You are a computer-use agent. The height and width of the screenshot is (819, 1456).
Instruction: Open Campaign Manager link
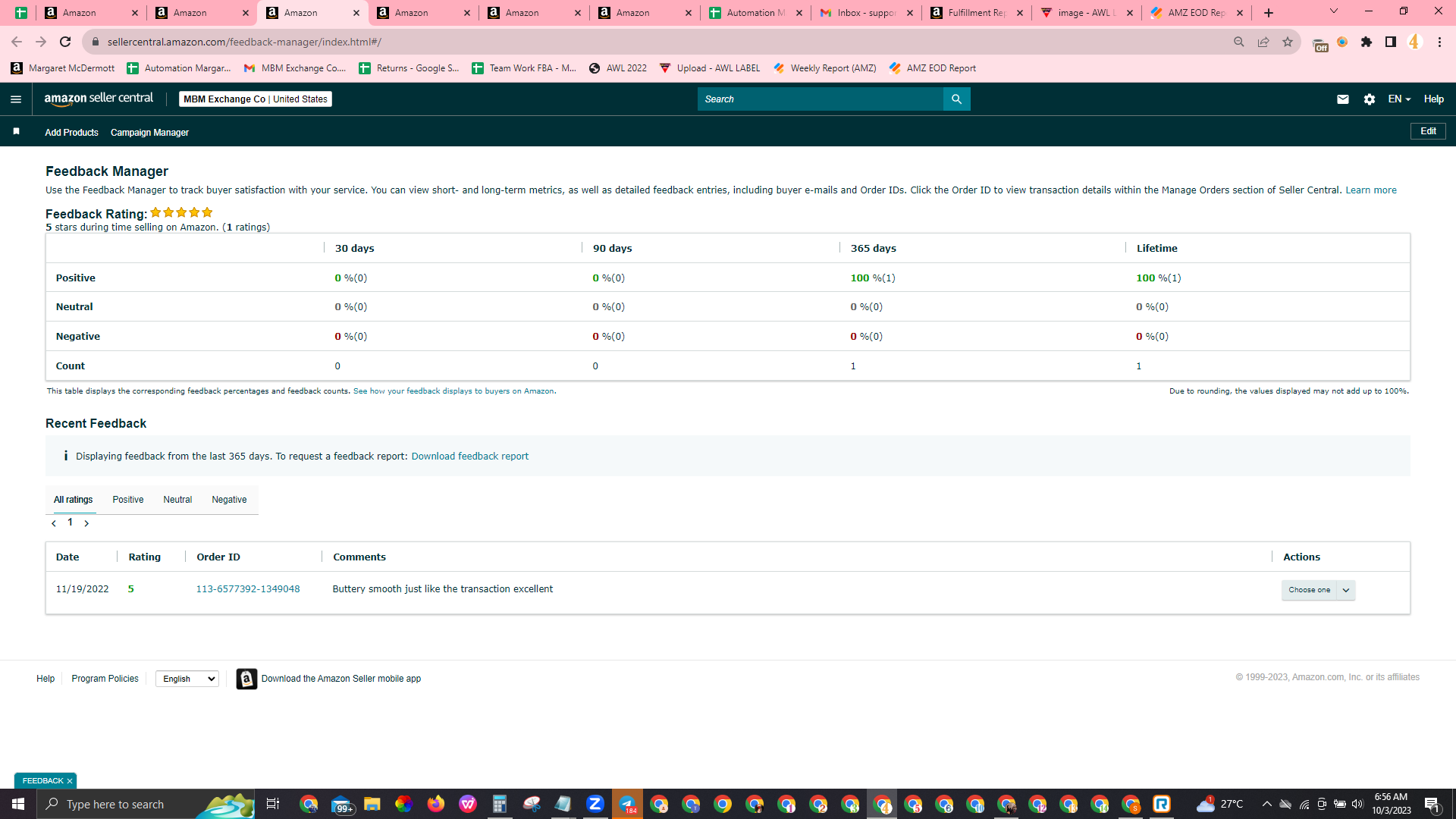(x=149, y=133)
